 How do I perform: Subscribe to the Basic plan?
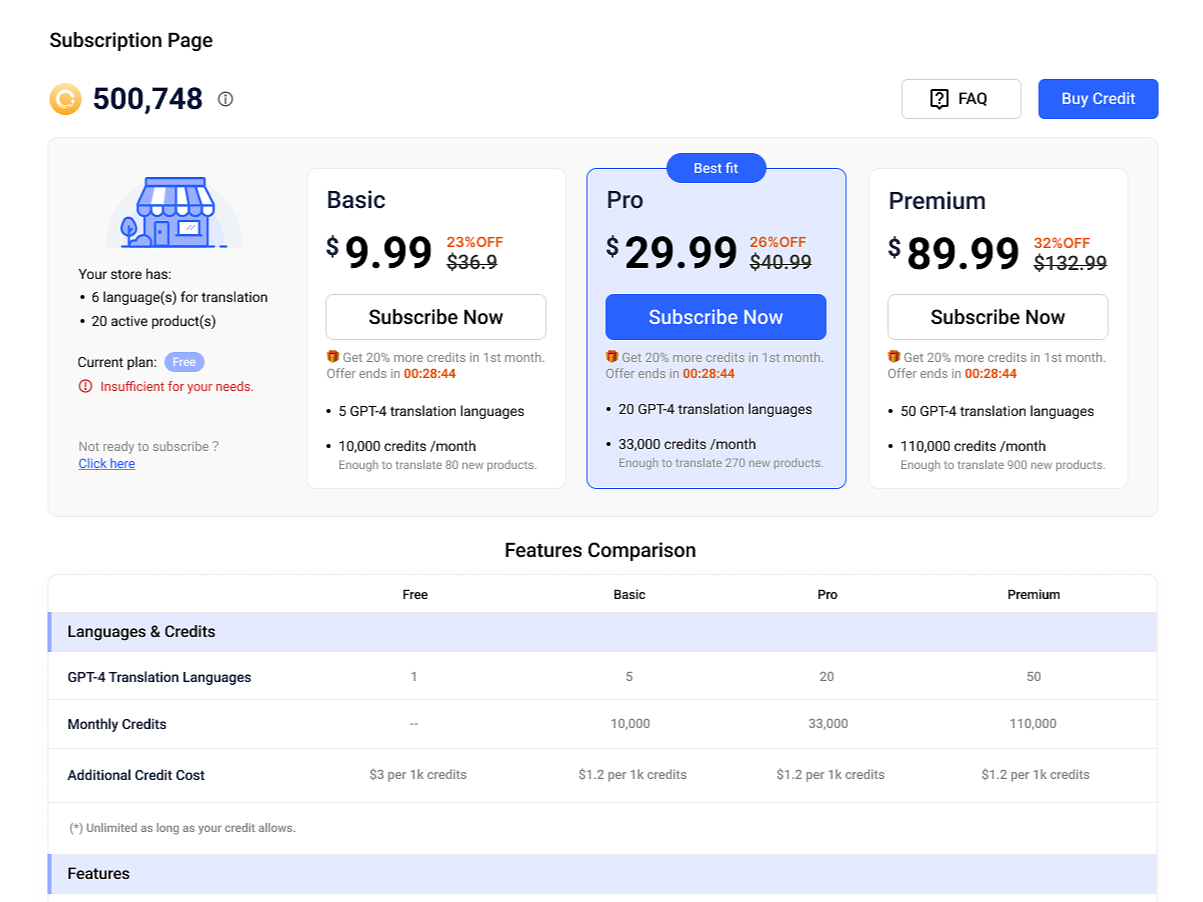(436, 317)
